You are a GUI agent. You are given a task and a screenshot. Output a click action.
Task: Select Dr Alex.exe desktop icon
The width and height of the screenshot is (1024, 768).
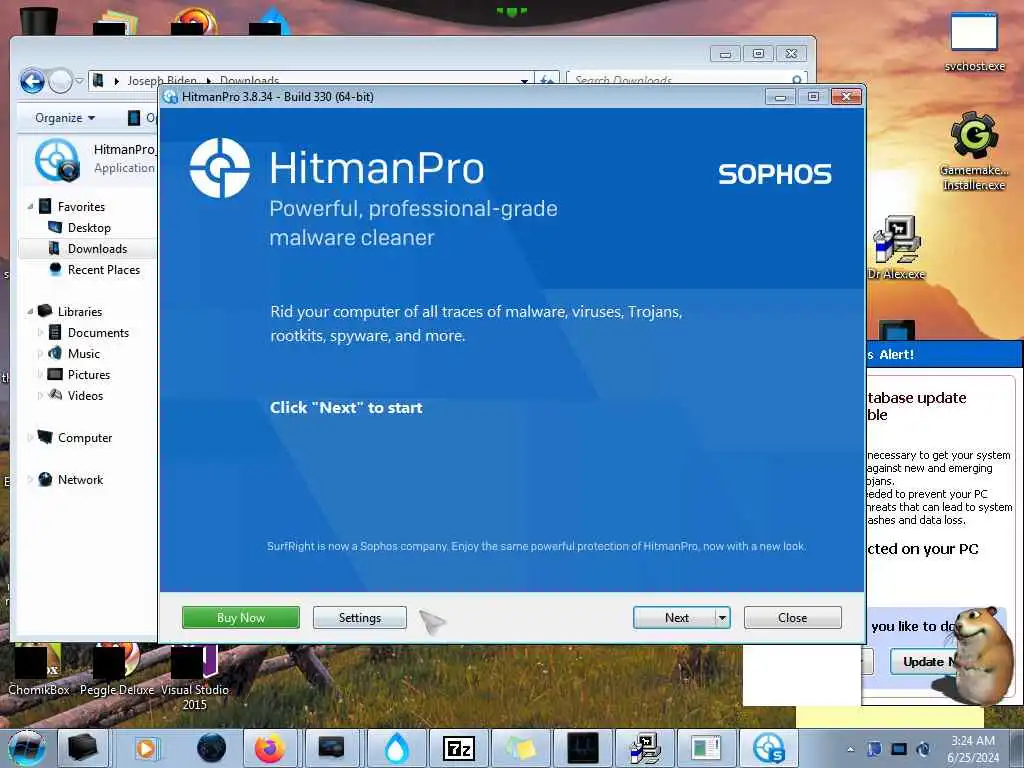click(x=897, y=248)
